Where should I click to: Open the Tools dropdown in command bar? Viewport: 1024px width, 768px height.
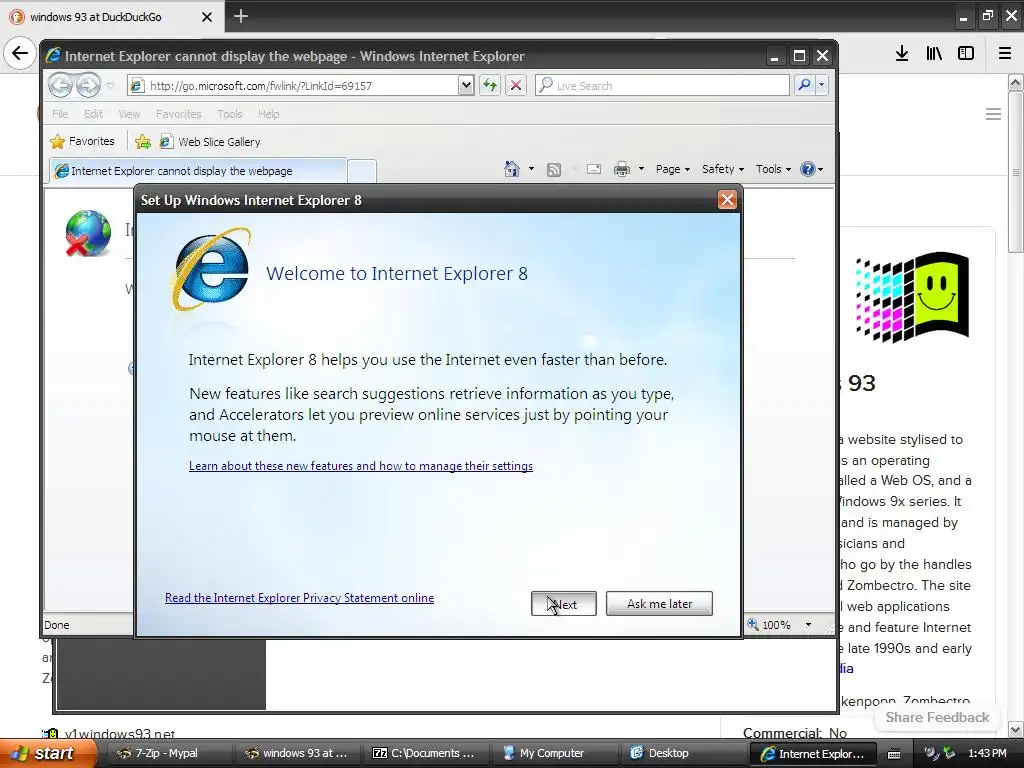[773, 169]
